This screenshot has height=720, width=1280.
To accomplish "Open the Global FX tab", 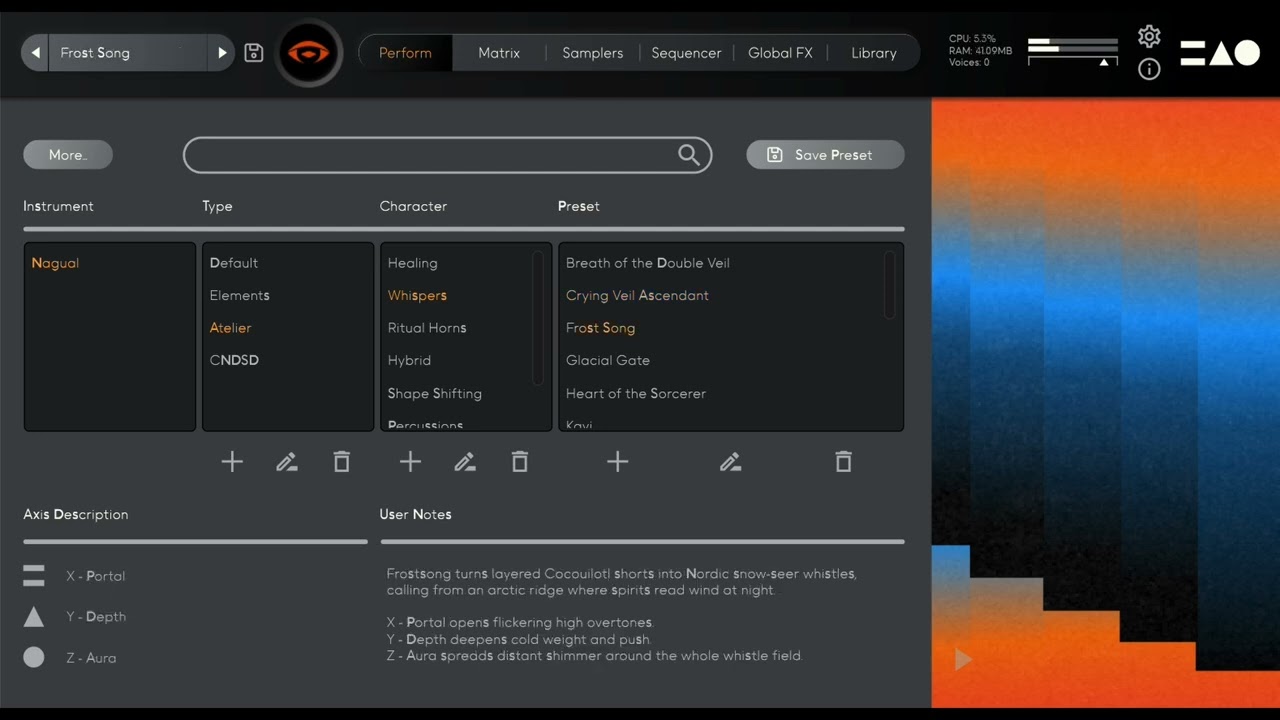I will click(780, 53).
